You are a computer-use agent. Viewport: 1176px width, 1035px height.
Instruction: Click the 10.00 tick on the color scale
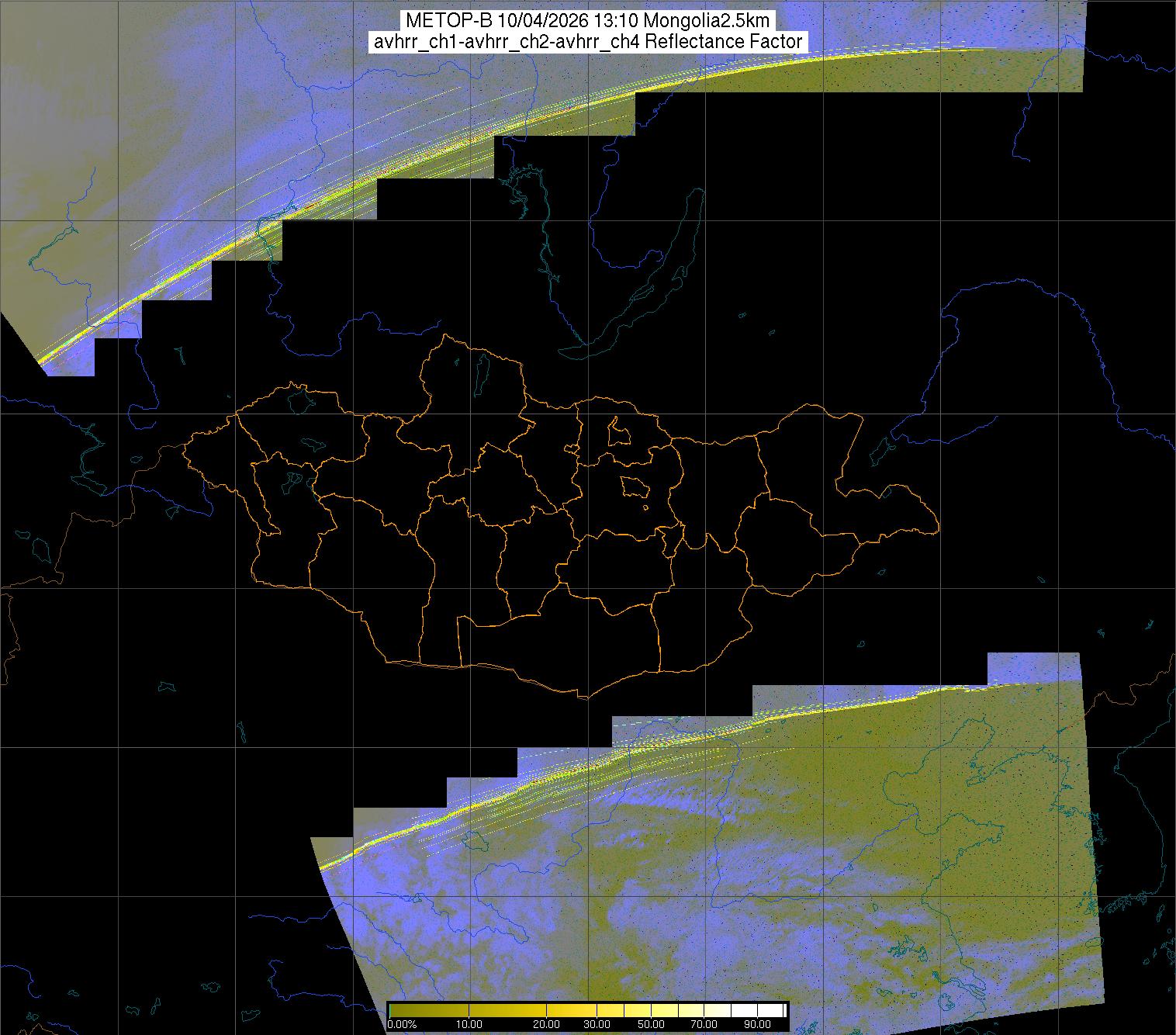(x=469, y=1025)
